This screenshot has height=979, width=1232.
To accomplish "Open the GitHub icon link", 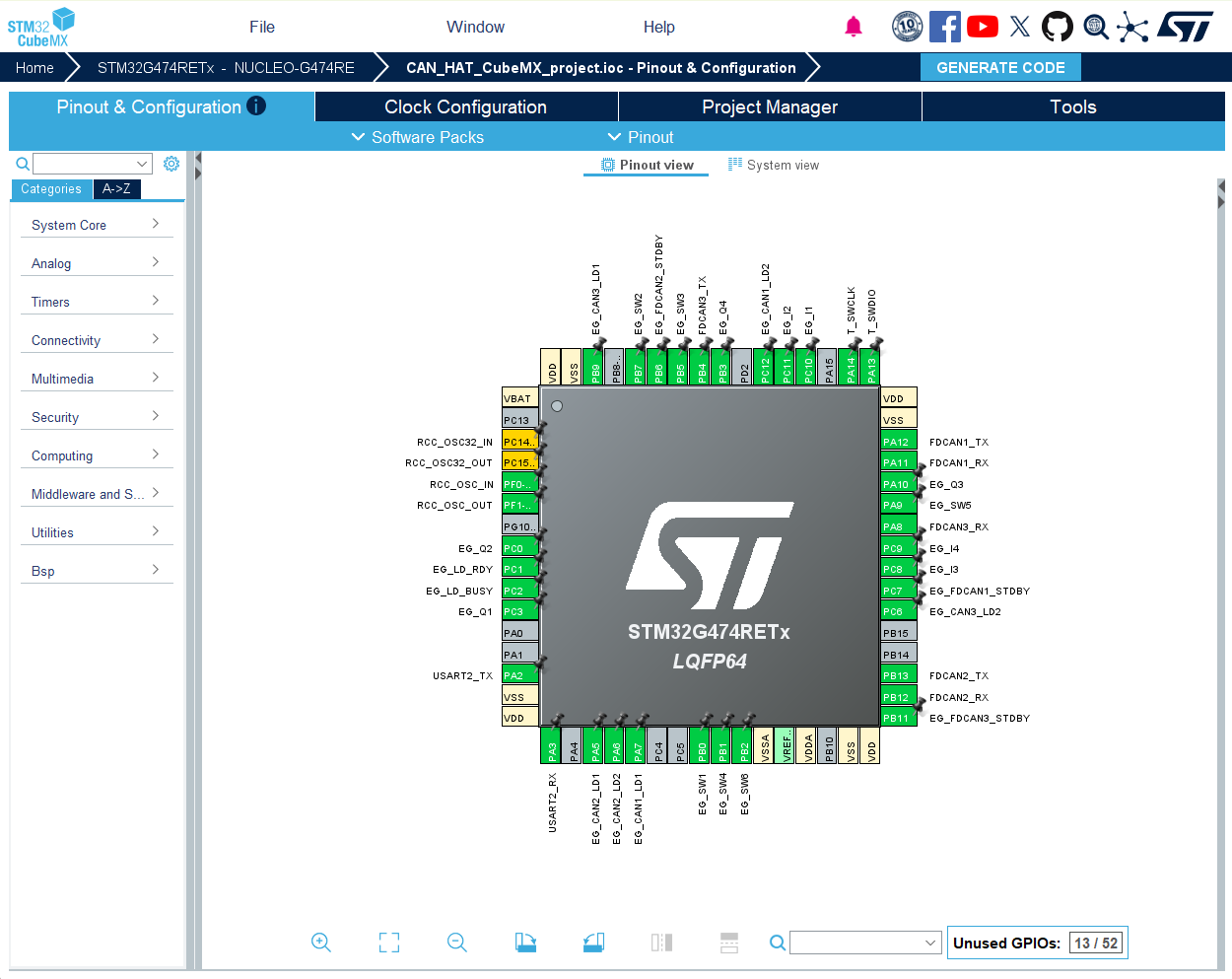I will pyautogui.click(x=1058, y=27).
